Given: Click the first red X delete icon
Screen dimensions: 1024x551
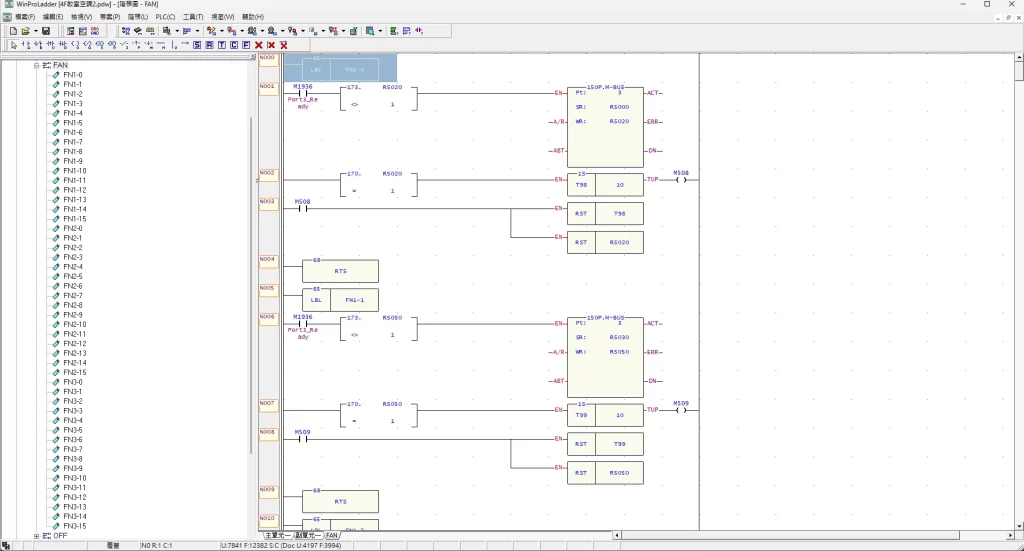Looking at the screenshot, I should coord(259,45).
